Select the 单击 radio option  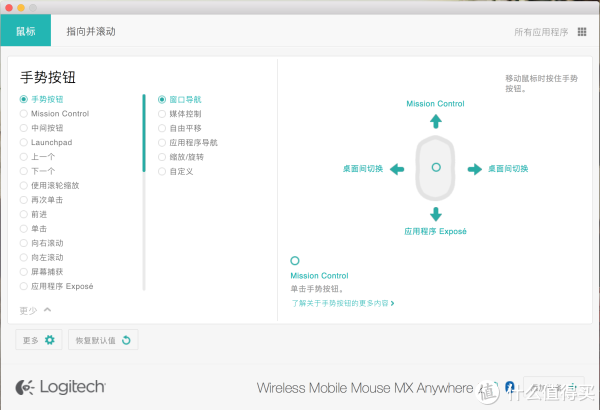click(24, 229)
